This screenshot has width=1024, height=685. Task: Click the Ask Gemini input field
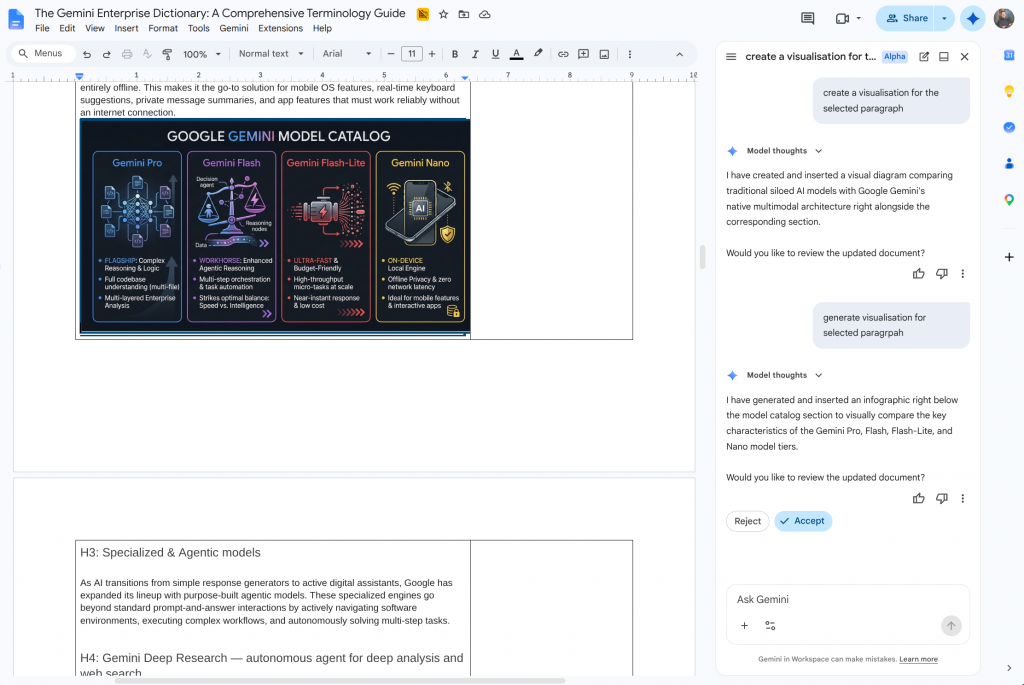pos(848,599)
